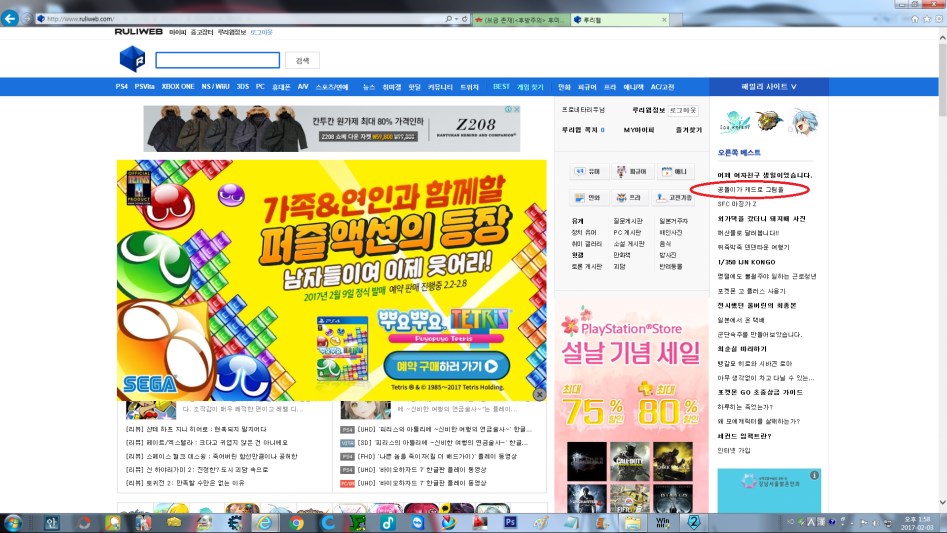Open 반려동물 board link

(x=671, y=267)
